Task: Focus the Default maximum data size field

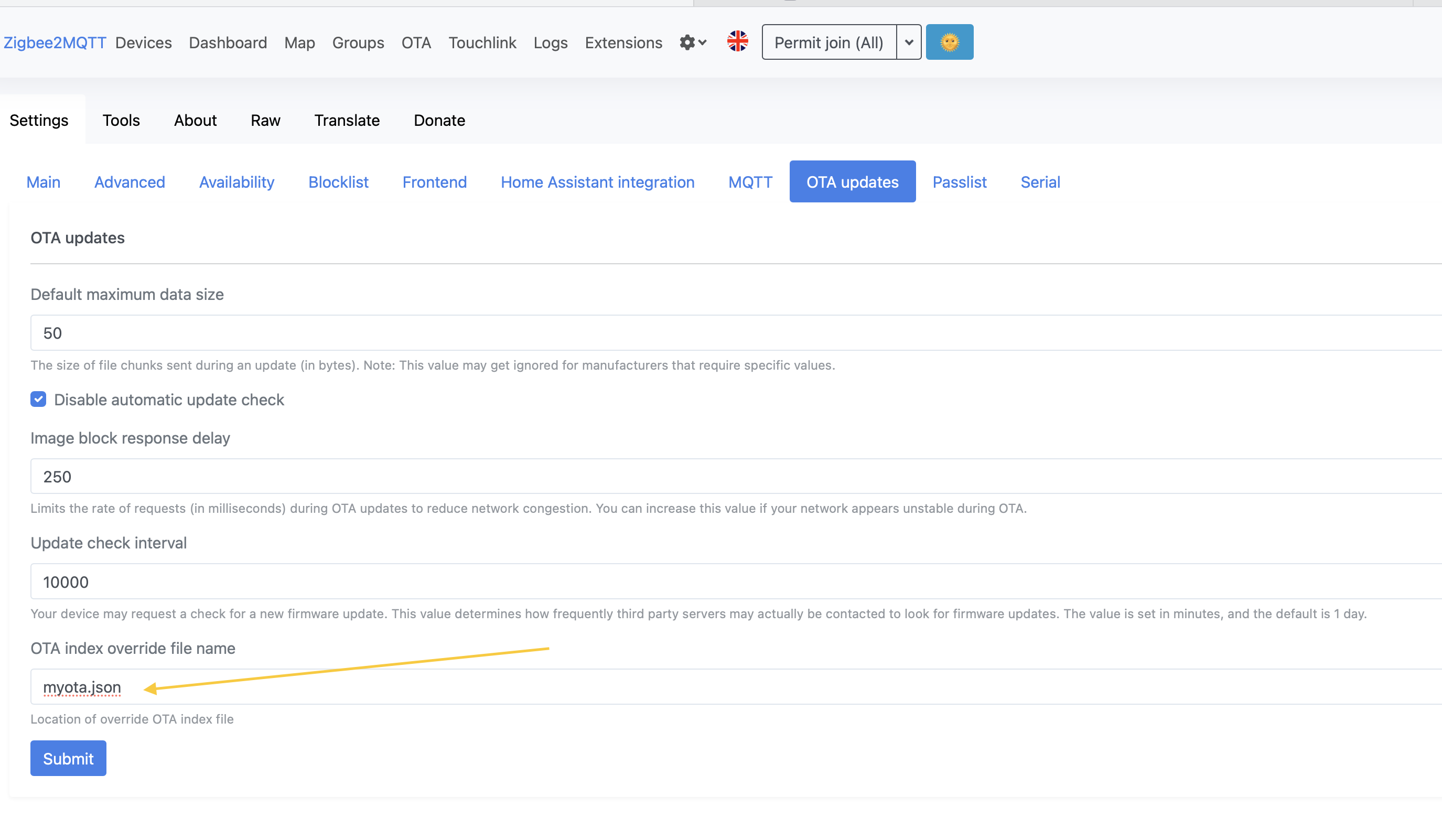Action: [736, 333]
